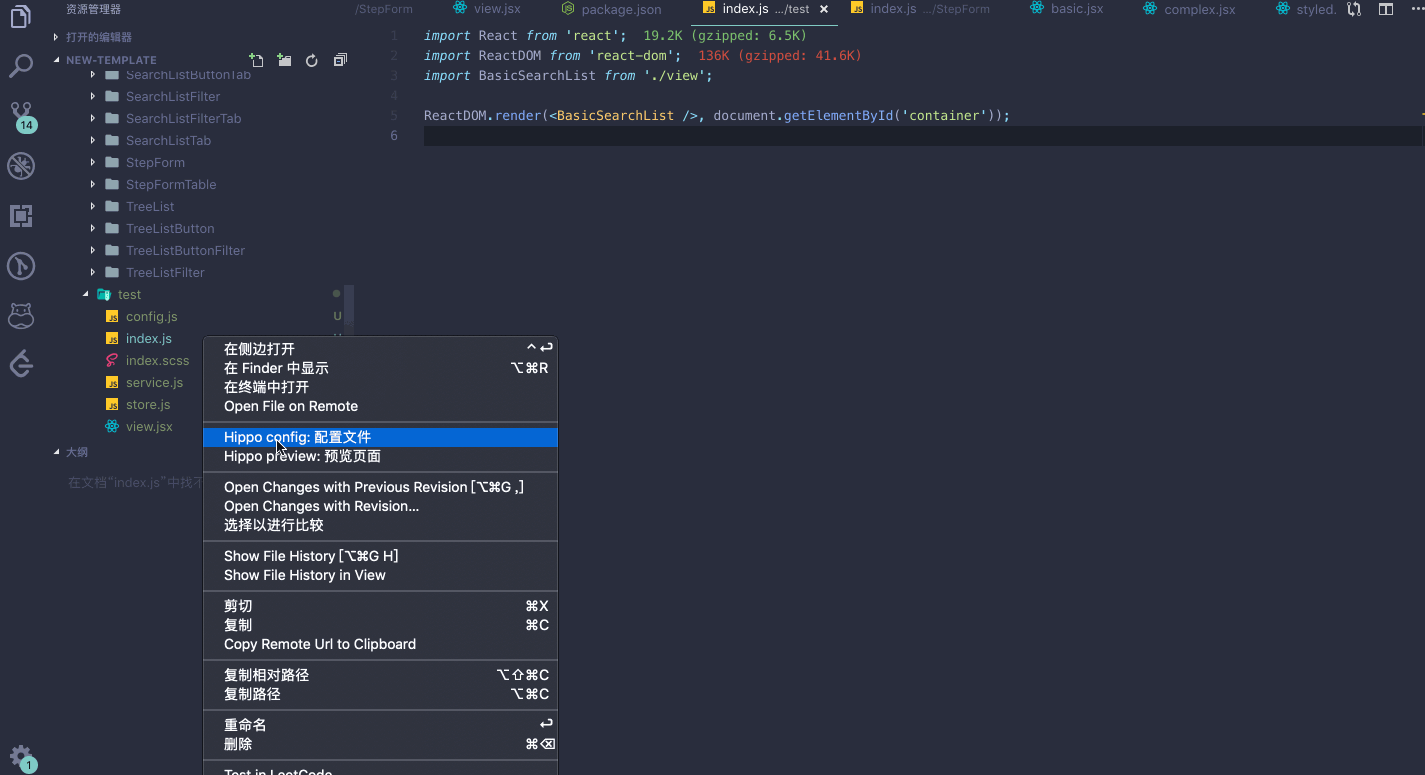Open the LeetCode view in activity bar
The image size is (1425, 775).
click(x=21, y=364)
